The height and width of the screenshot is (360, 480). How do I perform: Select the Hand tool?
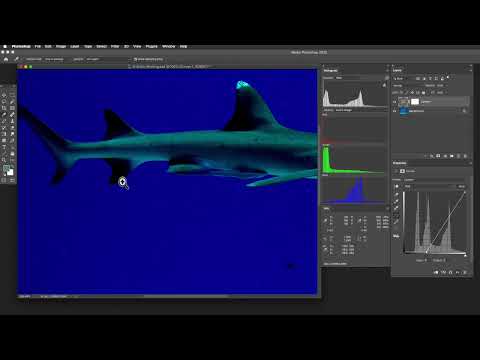coord(12,154)
